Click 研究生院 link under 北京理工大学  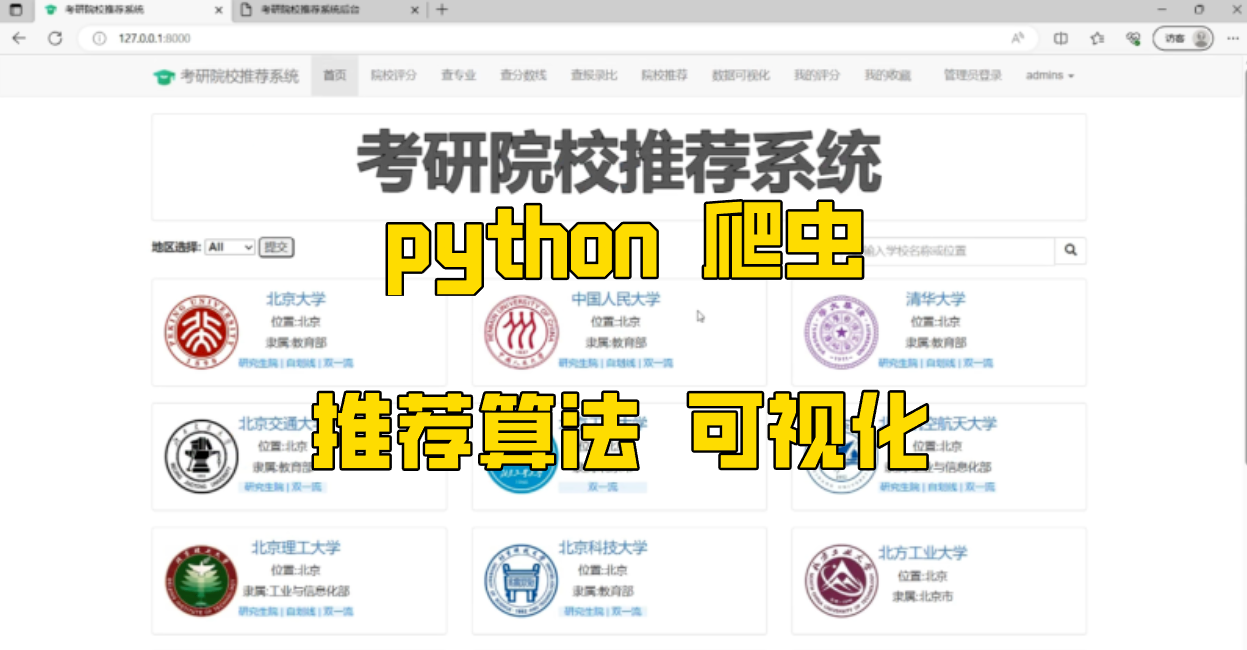(x=258, y=611)
